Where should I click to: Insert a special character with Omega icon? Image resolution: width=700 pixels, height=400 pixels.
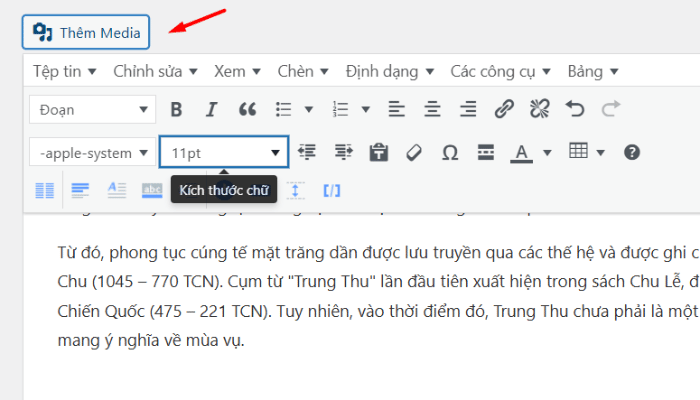450,153
